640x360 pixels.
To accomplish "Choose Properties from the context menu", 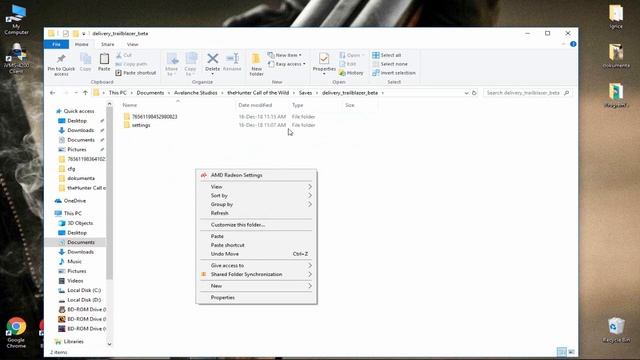I will click(256, 298).
